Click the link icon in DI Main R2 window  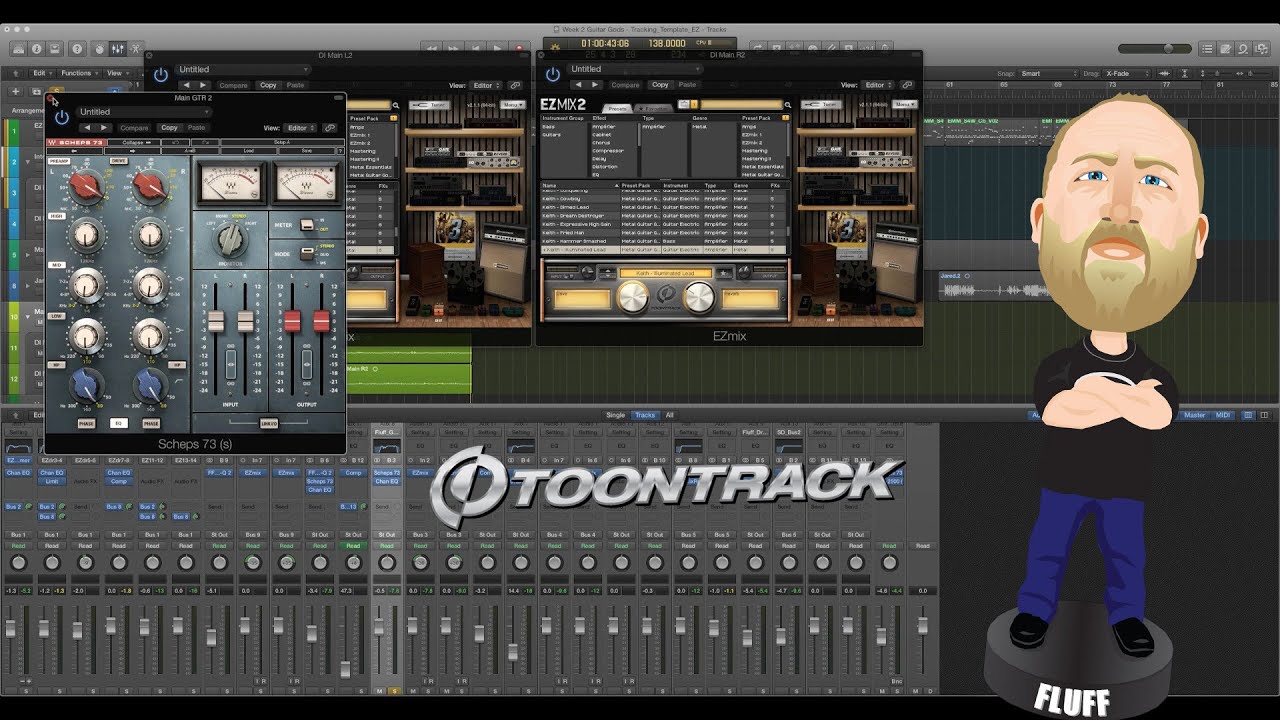pos(907,85)
